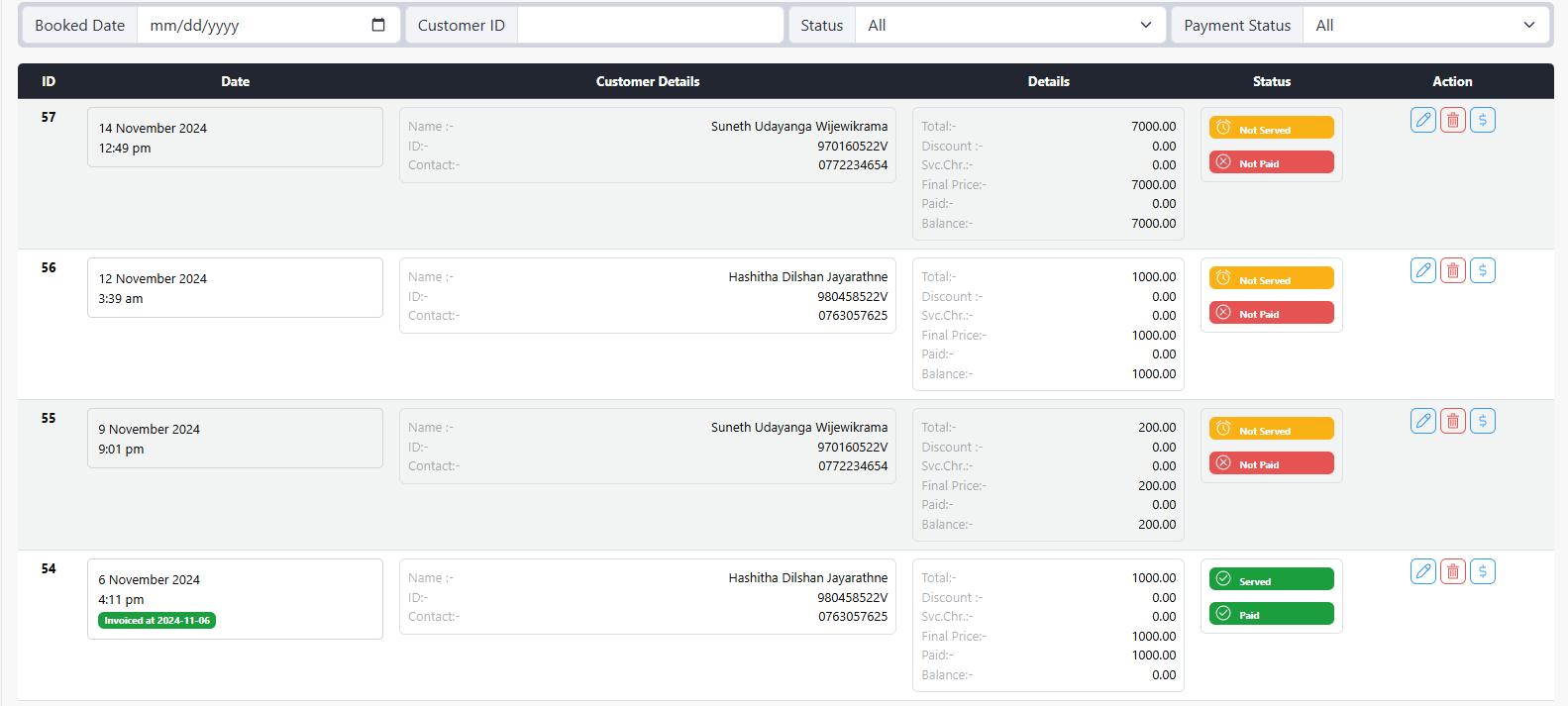This screenshot has width=1568, height=706.
Task: Click the green Paid badge for booking 54
Action: point(1271,614)
